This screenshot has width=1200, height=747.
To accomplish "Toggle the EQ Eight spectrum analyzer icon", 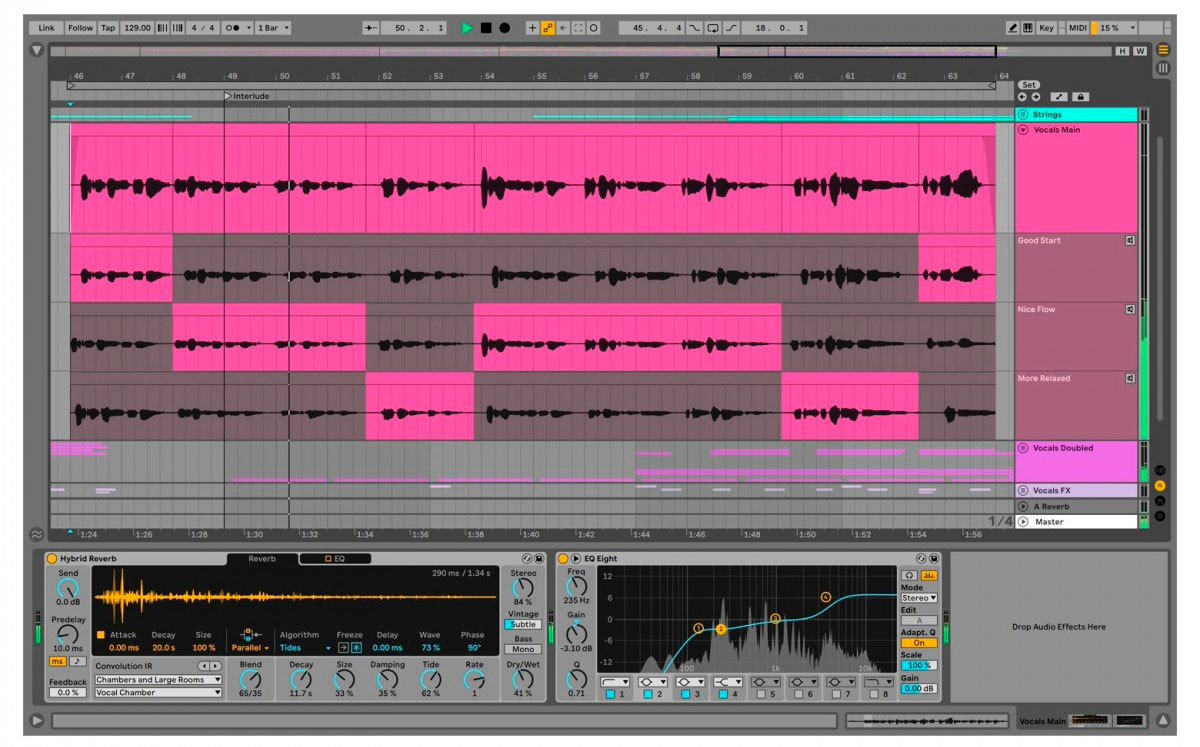I will pyautogui.click(x=929, y=575).
